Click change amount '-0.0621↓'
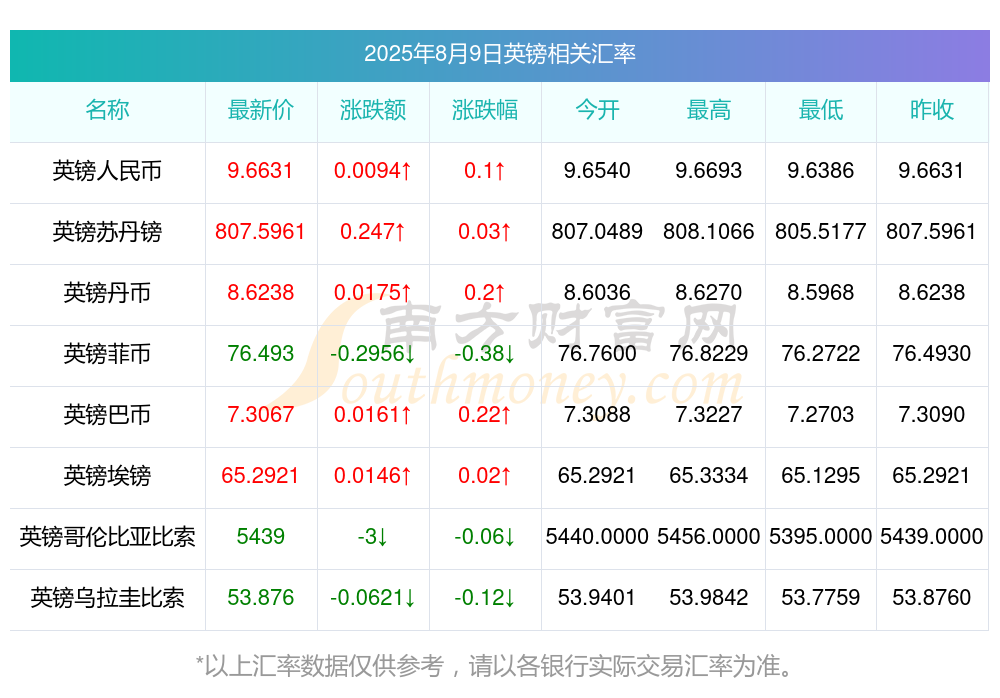 point(372,598)
